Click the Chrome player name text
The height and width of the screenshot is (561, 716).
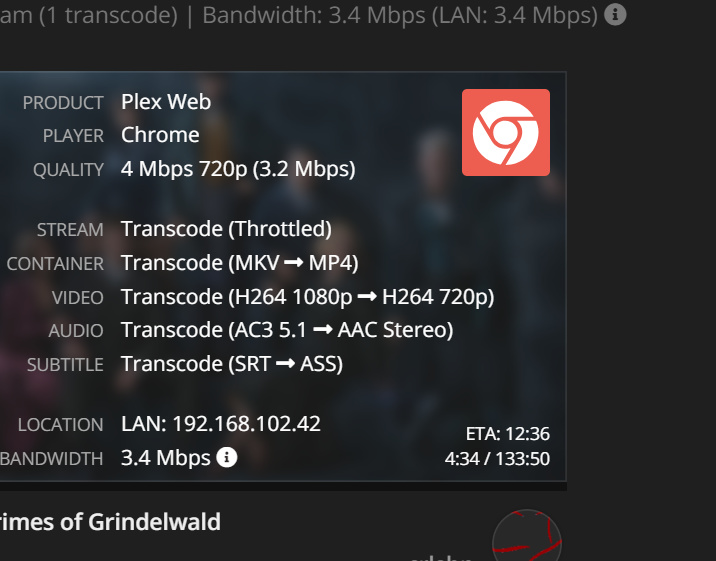pos(160,135)
